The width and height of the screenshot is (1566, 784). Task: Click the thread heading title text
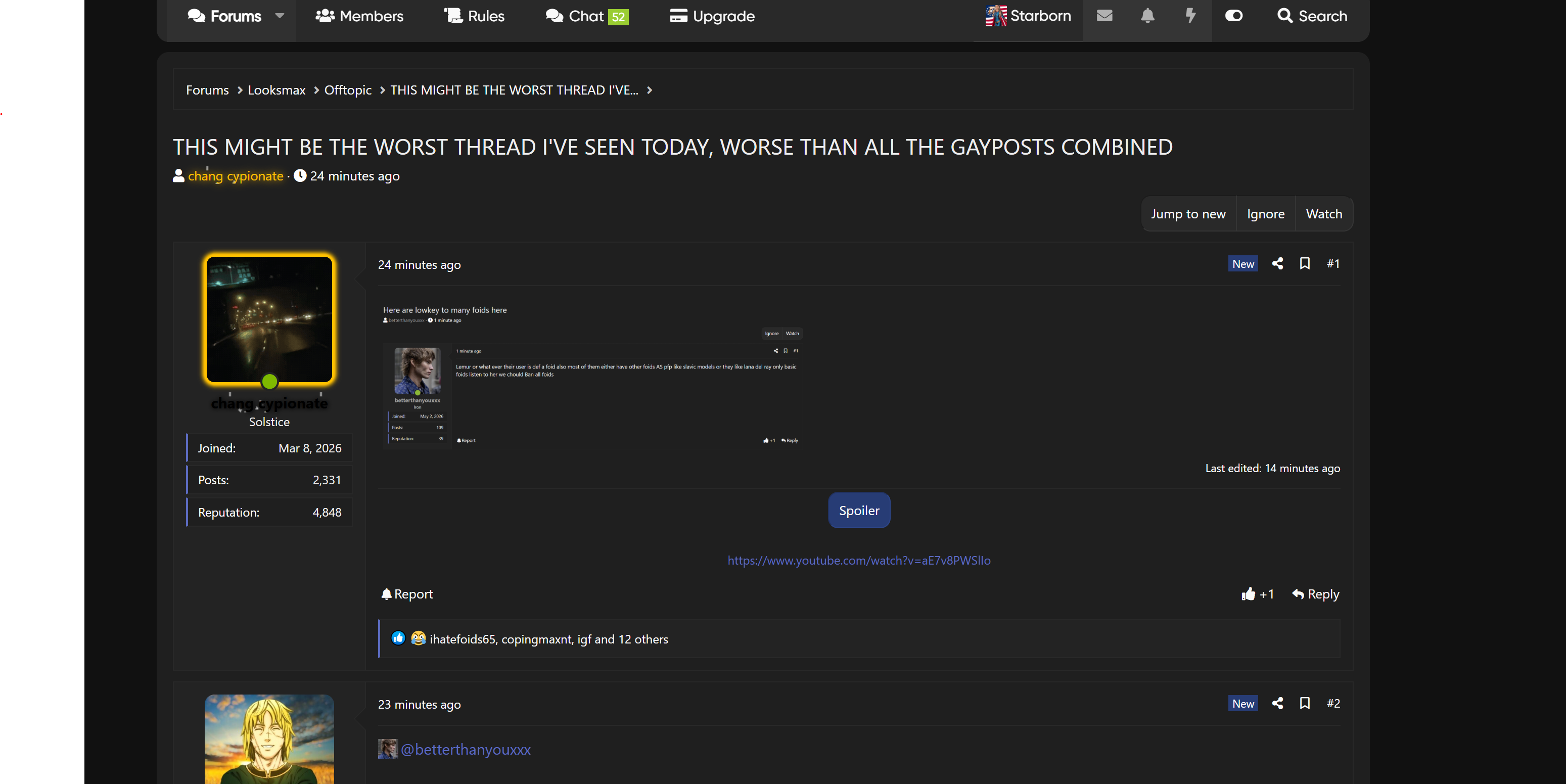tap(673, 147)
